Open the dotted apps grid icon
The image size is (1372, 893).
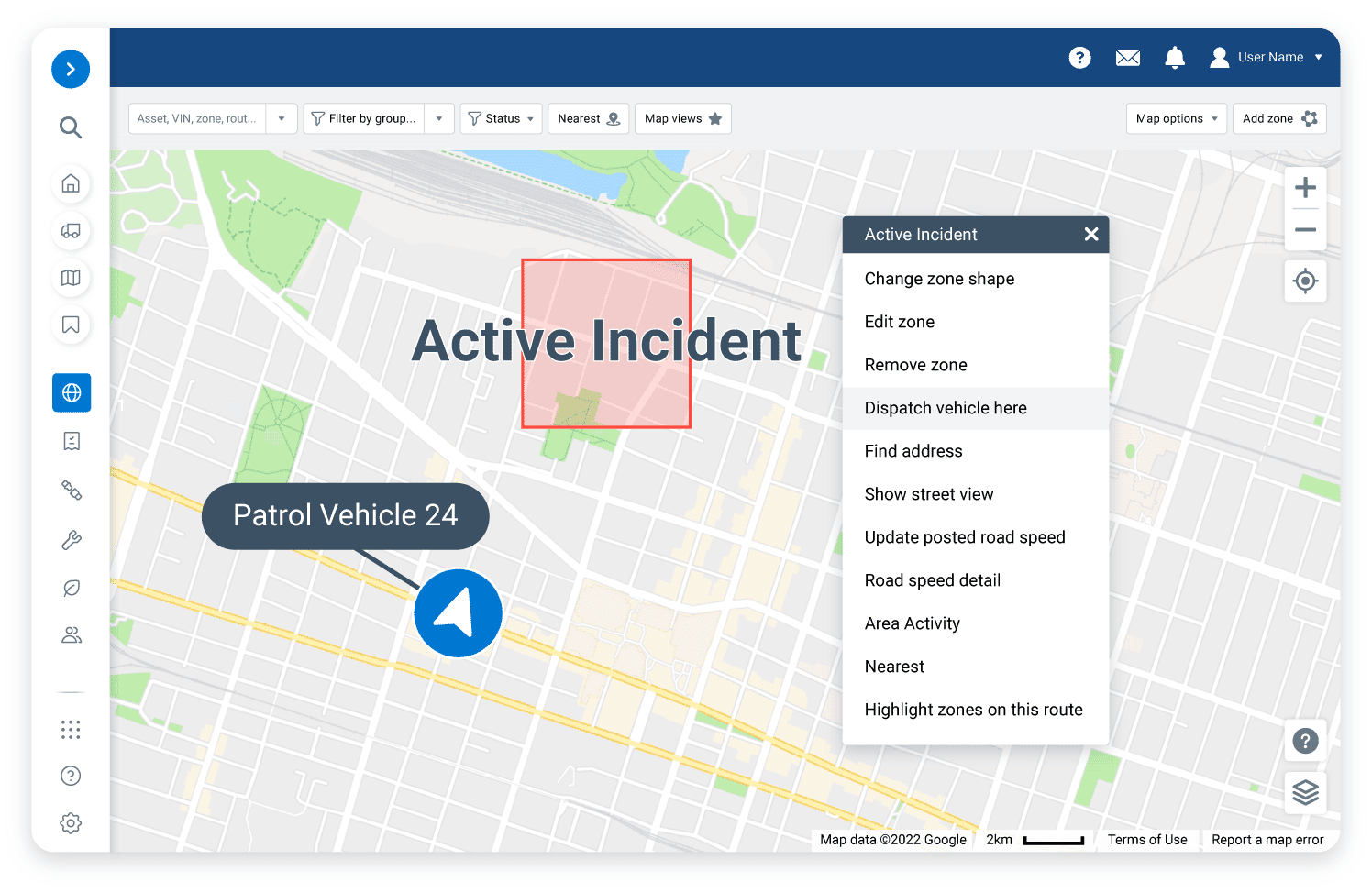coord(71,730)
